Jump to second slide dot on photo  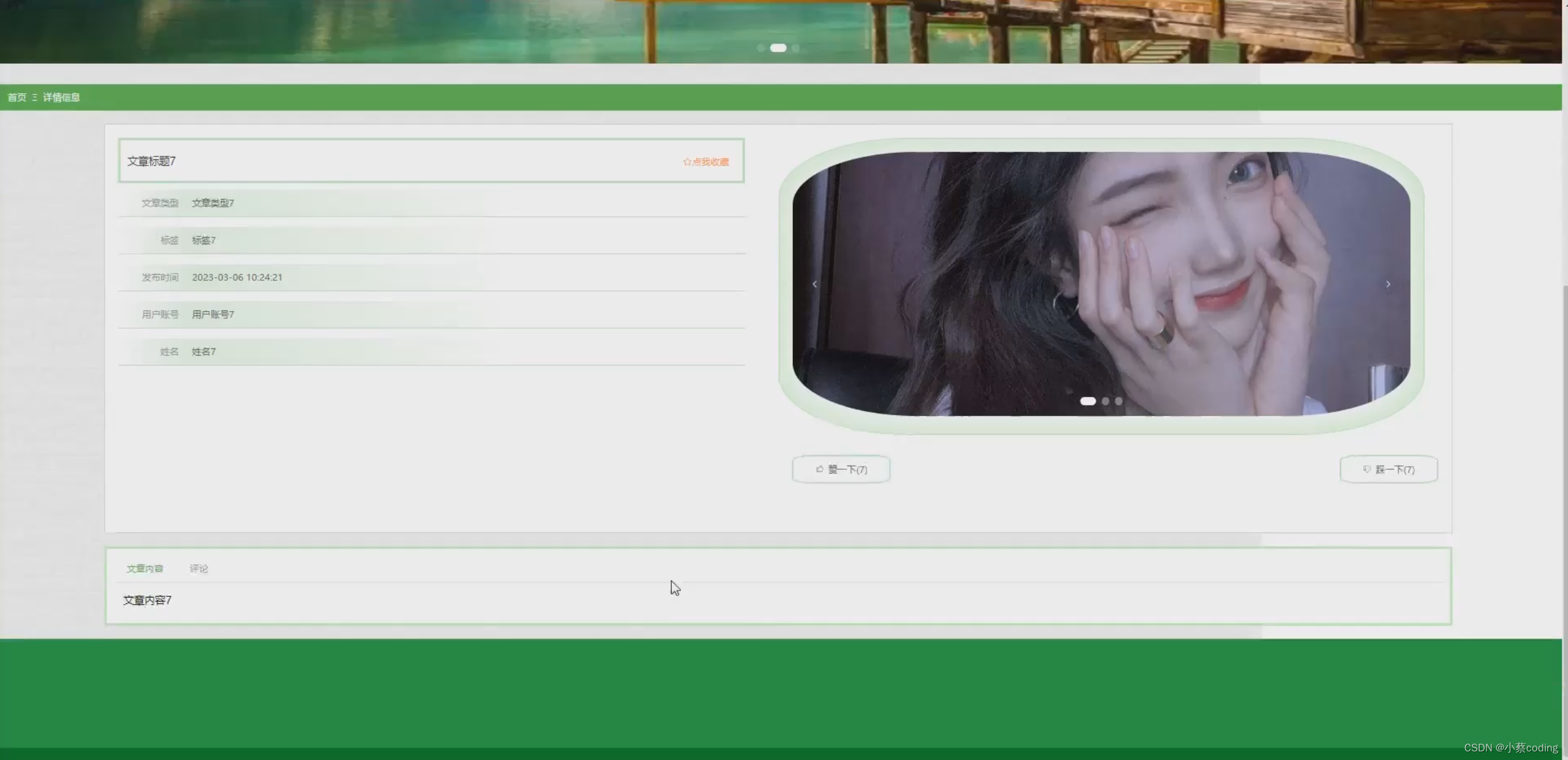pyautogui.click(x=1106, y=401)
